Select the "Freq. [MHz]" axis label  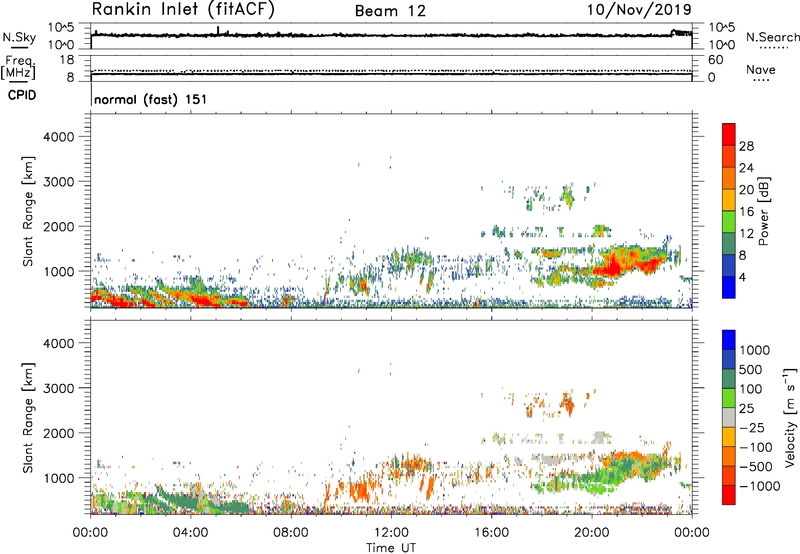pyautogui.click(x=18, y=67)
